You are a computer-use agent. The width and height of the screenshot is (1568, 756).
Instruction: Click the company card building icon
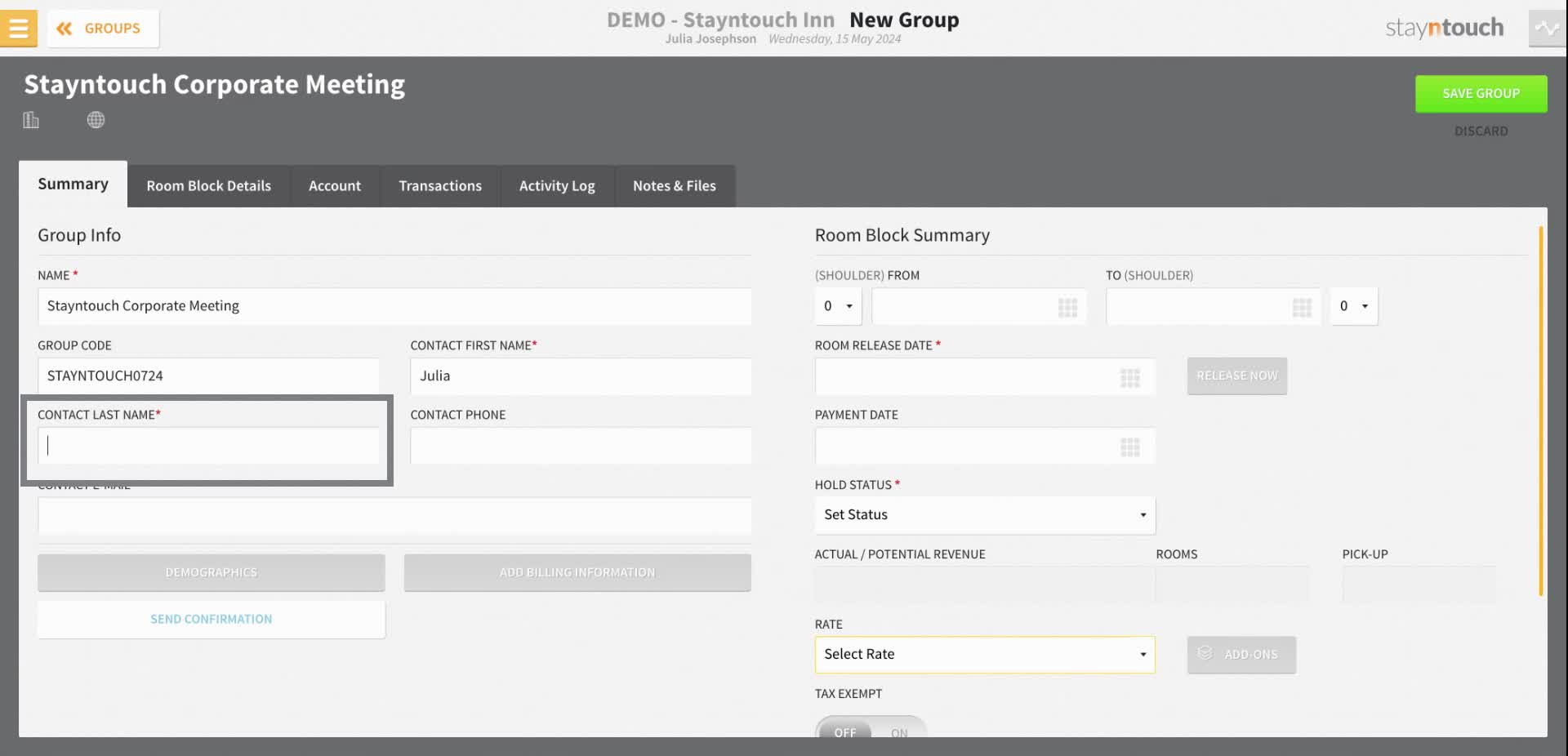(x=31, y=120)
